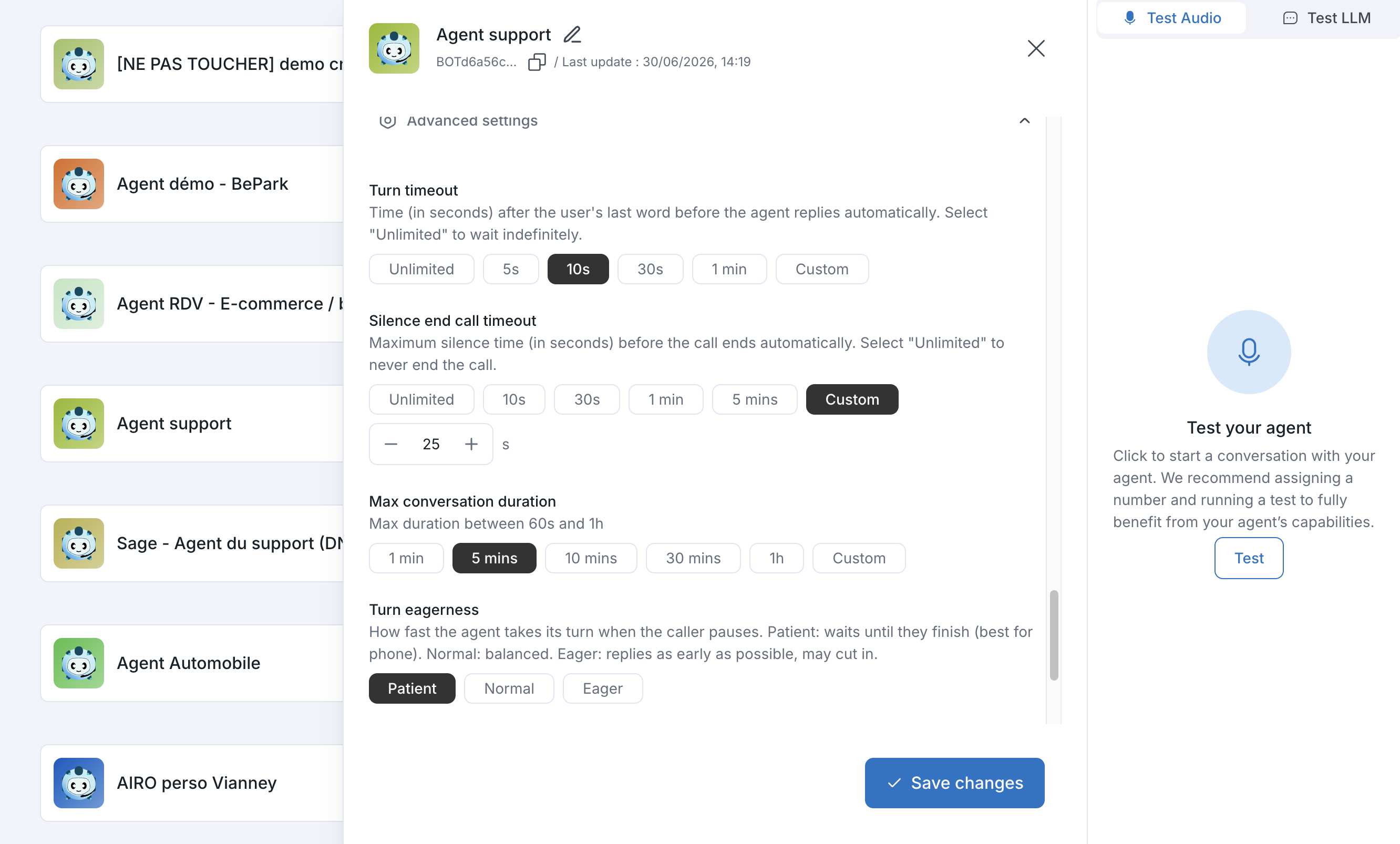The height and width of the screenshot is (844, 1400).
Task: Switch to the Test LLM tab
Action: coord(1327,18)
